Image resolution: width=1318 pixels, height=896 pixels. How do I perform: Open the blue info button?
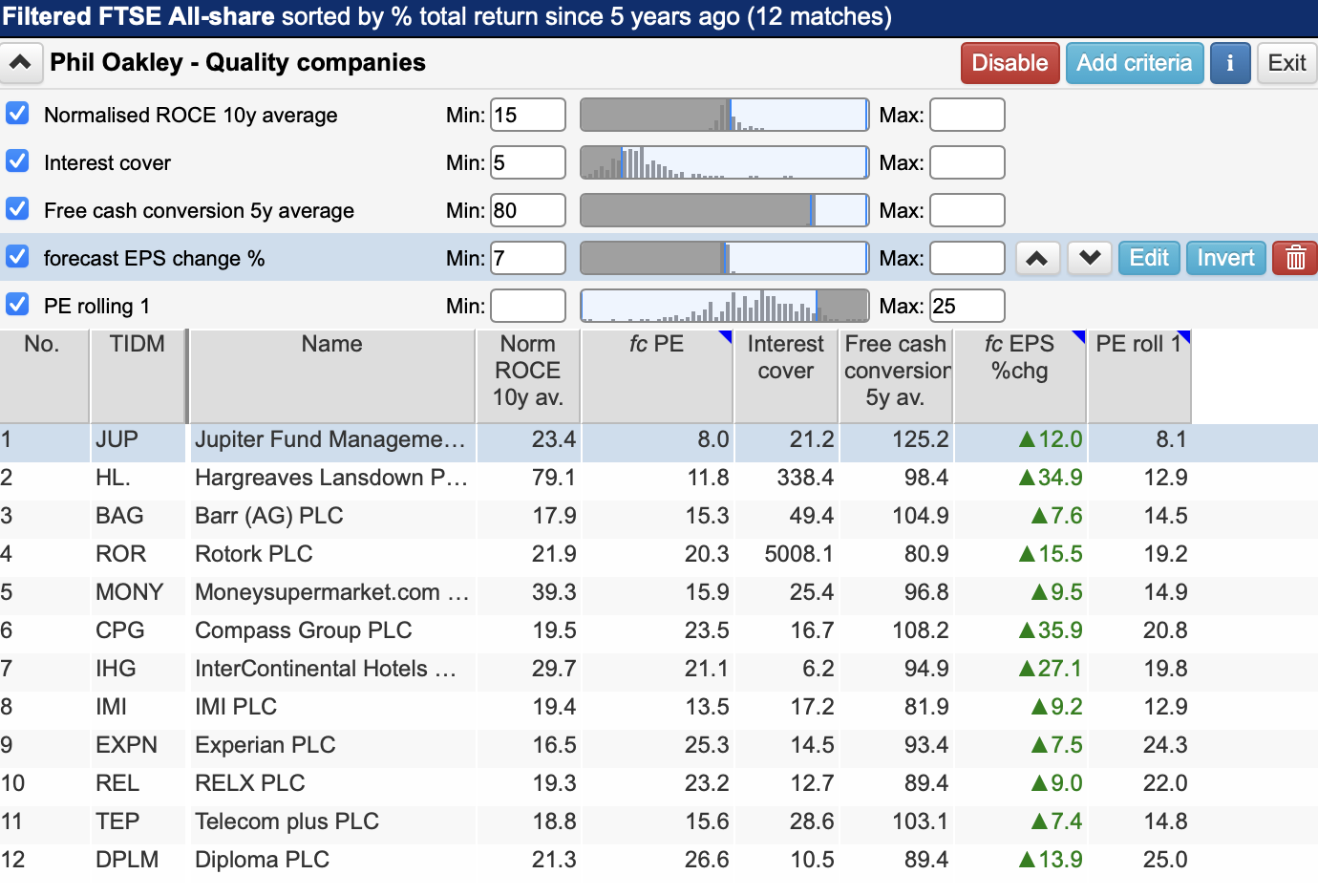pos(1230,63)
